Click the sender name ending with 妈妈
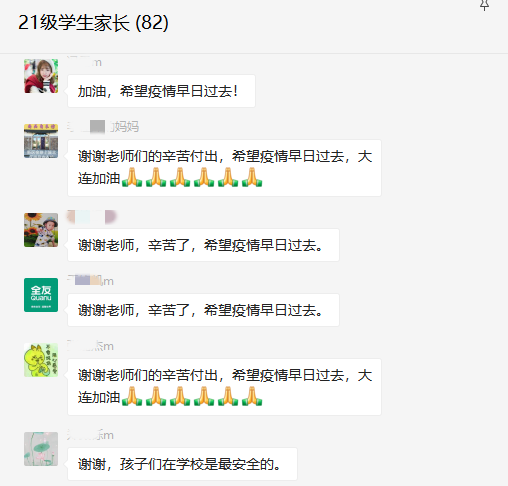The width and height of the screenshot is (508, 486). coord(103,127)
